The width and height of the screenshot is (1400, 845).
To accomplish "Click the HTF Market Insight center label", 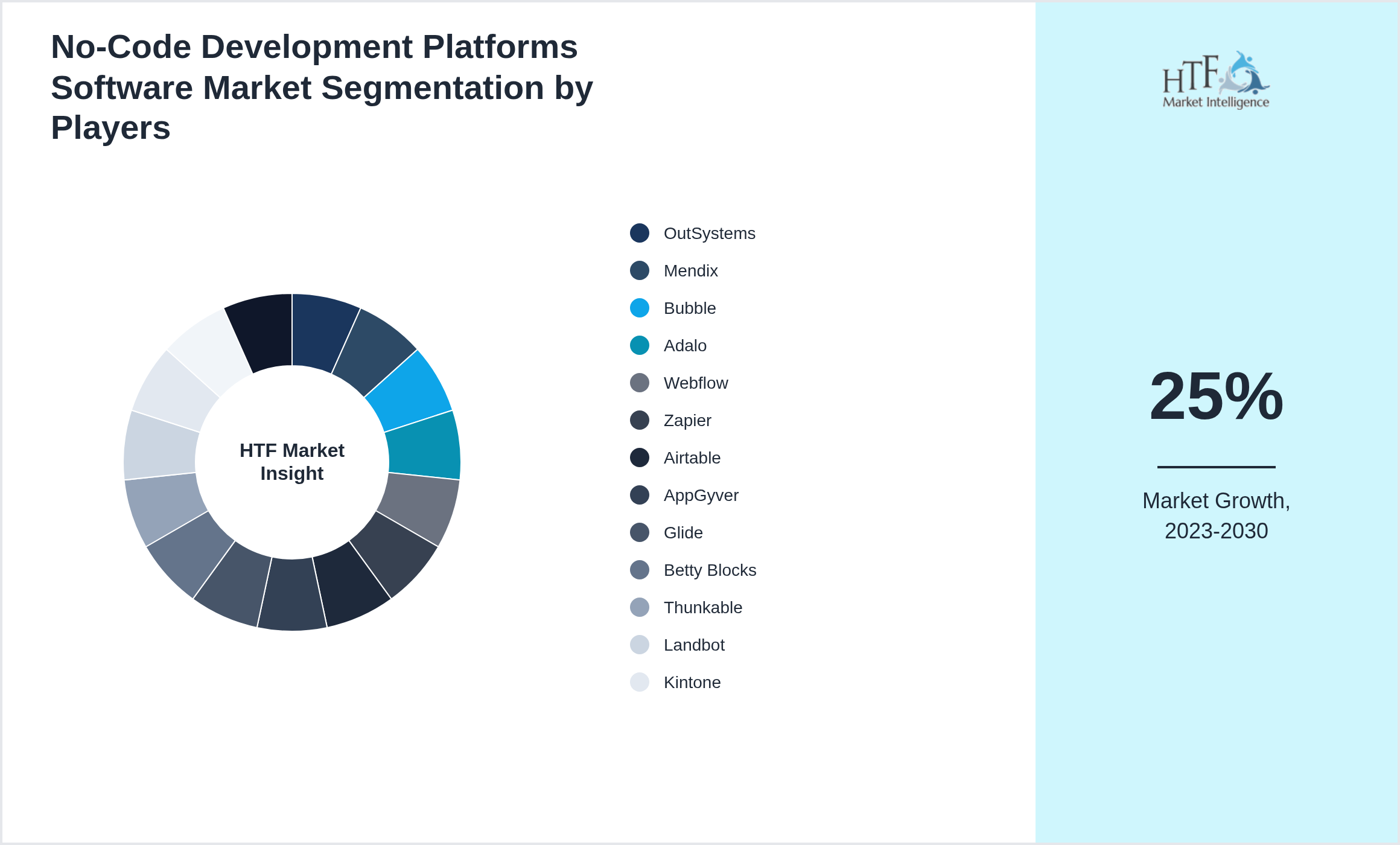I will [x=292, y=462].
